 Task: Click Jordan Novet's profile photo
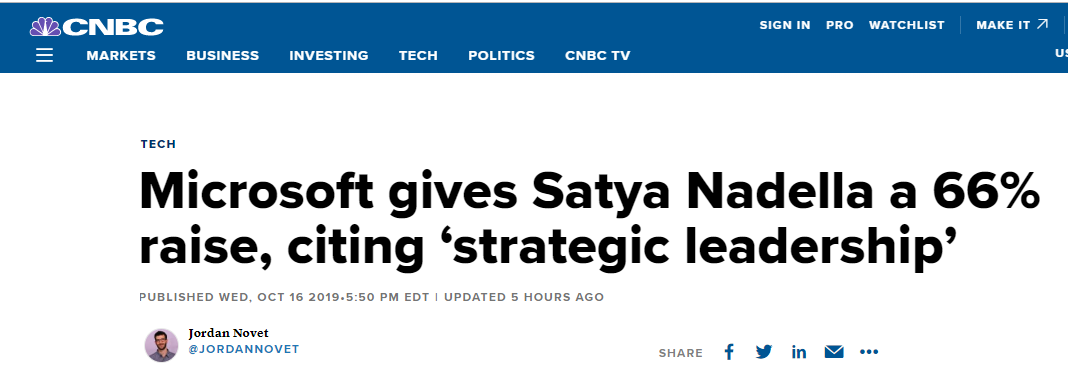pyautogui.click(x=161, y=345)
